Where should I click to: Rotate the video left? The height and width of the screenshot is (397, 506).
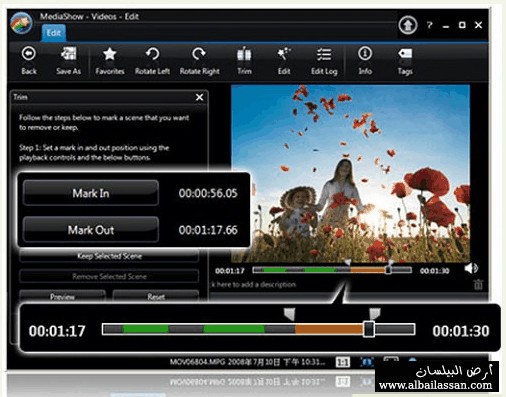(x=152, y=61)
